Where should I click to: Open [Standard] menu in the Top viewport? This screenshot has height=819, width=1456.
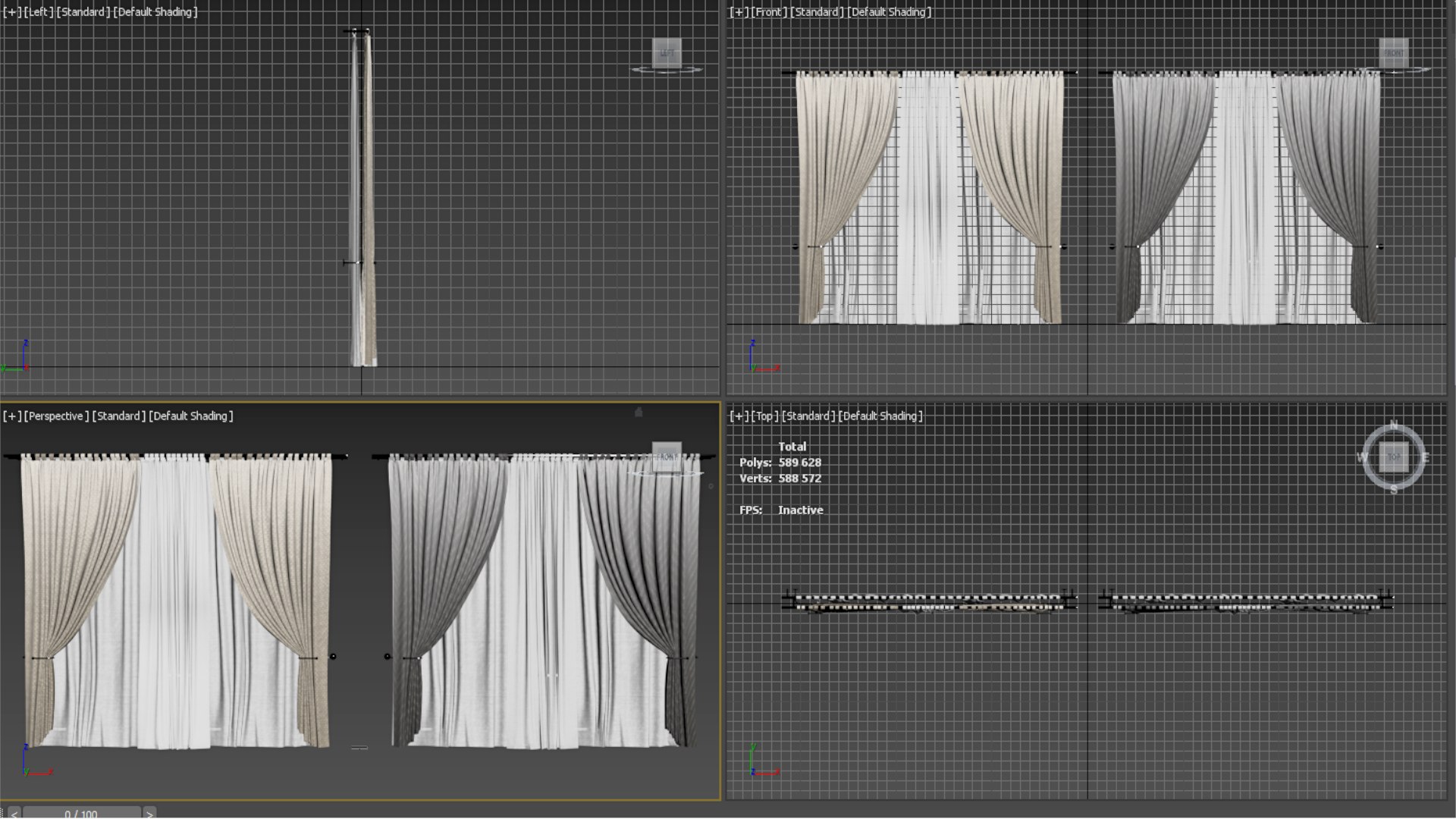point(808,416)
